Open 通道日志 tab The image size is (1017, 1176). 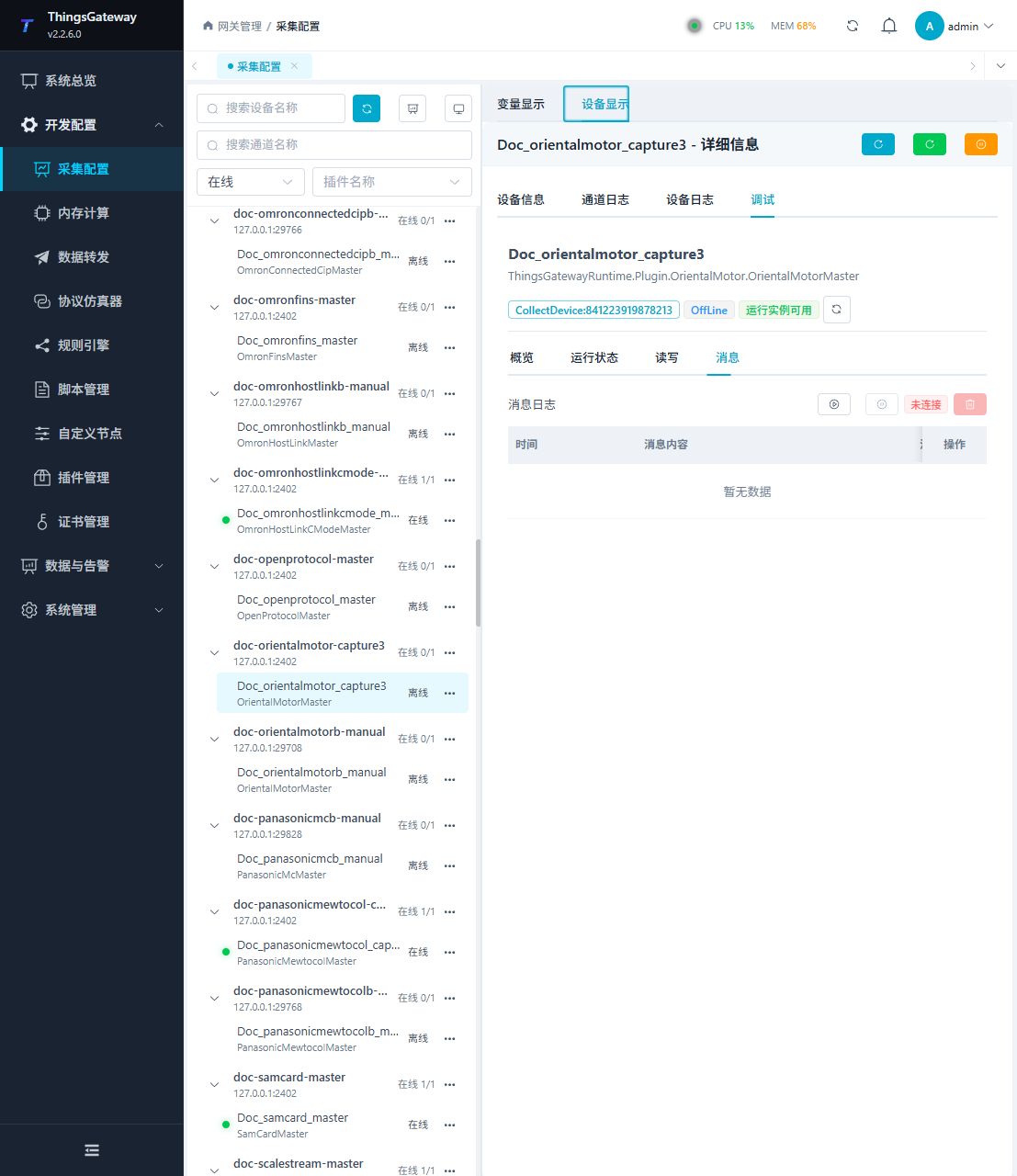(605, 199)
